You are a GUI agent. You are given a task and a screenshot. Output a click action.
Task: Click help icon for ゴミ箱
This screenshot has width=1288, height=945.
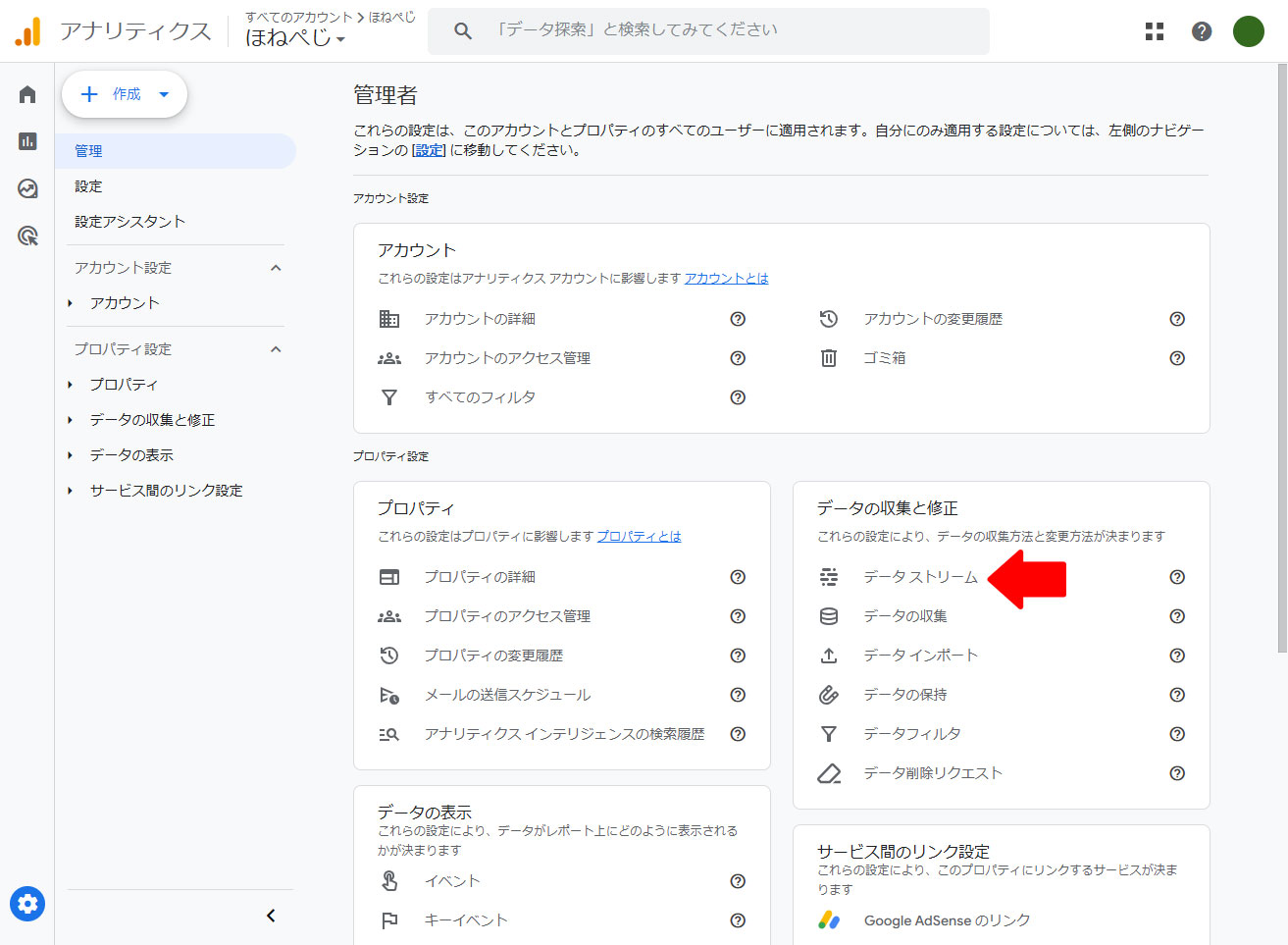pos(1177,358)
